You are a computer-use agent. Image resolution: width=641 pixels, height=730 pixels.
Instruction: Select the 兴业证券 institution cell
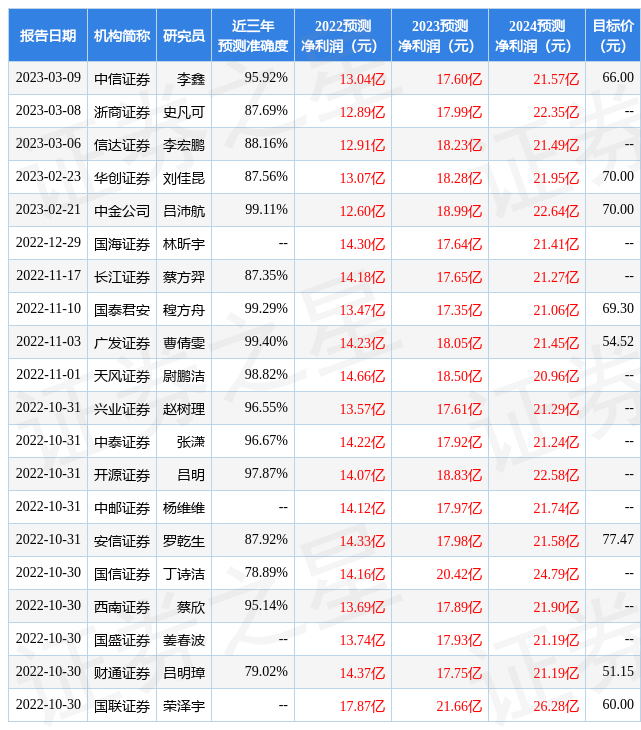122,409
